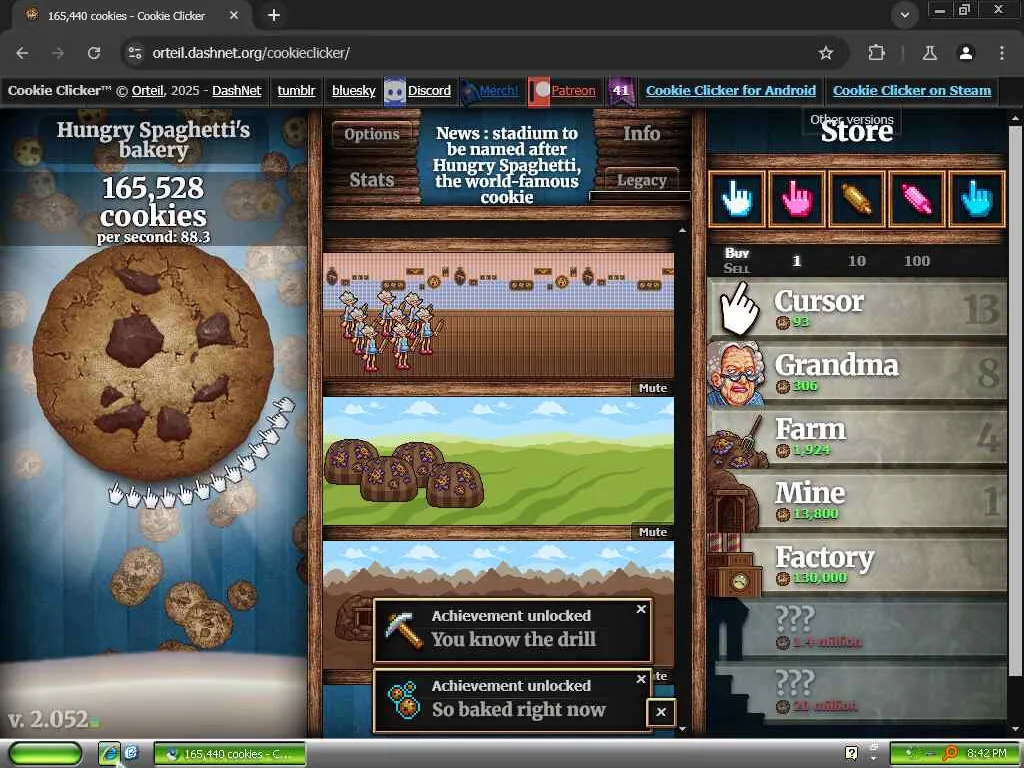
Task: Select the Cookie Clicker taskbar window button
Action: 230,754
